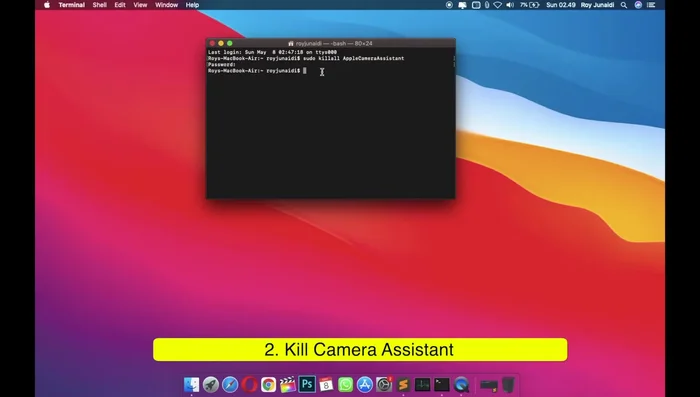Open the Help menu

[192, 5]
